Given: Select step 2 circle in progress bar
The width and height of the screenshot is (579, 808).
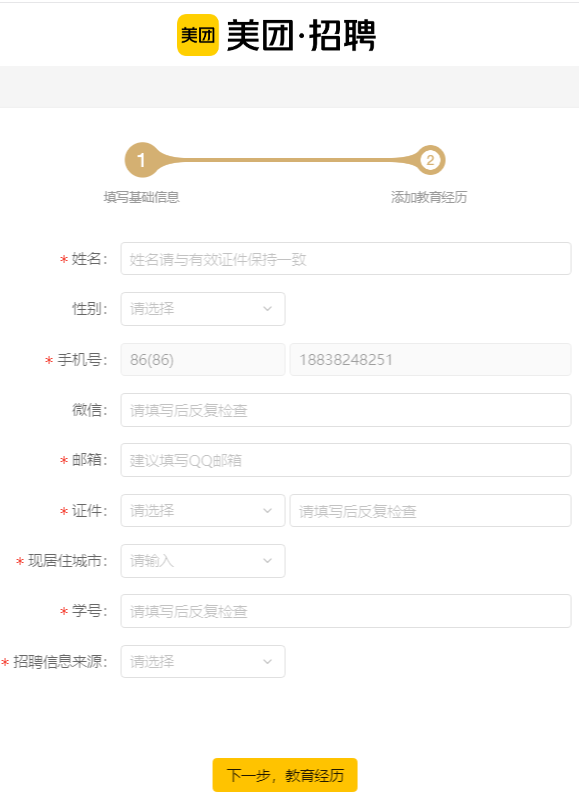Looking at the screenshot, I should [430, 160].
